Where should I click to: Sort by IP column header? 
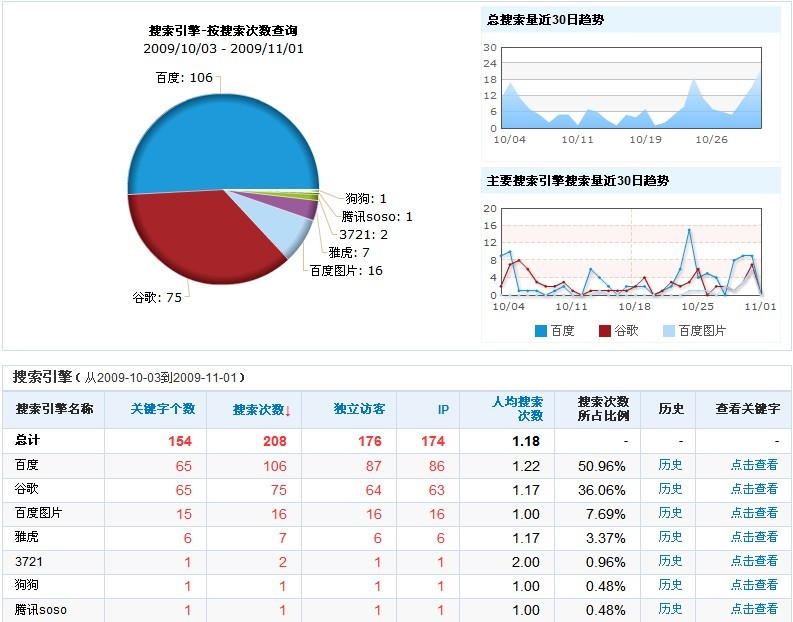(x=442, y=410)
